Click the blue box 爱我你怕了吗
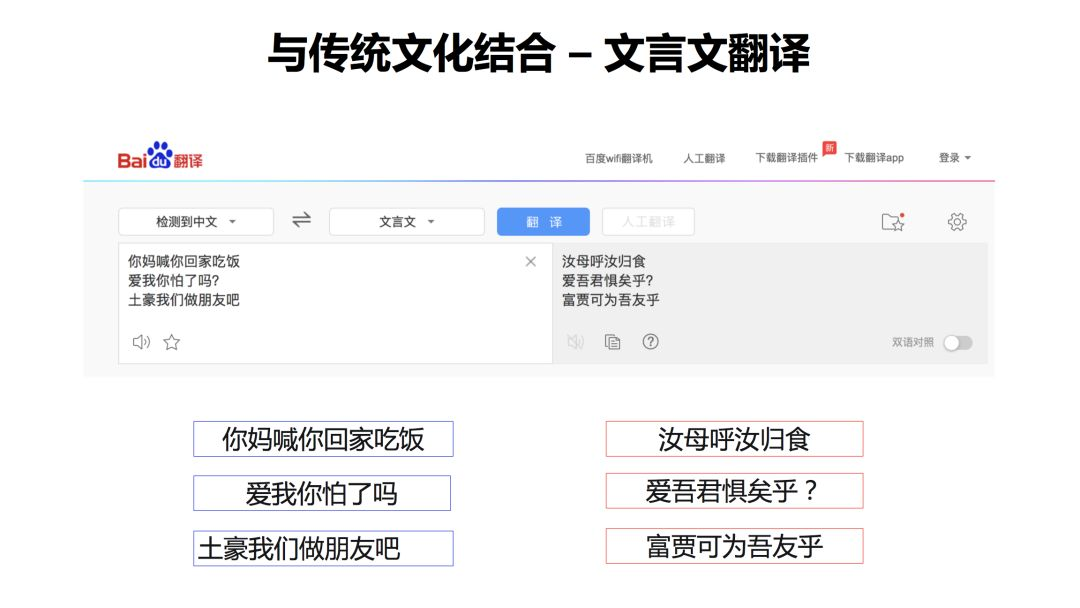This screenshot has width=1080, height=608. [322, 493]
